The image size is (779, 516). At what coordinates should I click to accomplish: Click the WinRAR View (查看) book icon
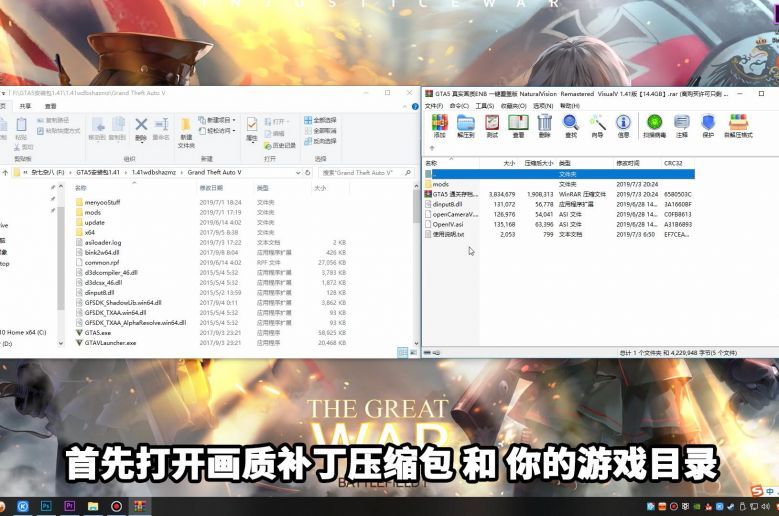click(518, 126)
